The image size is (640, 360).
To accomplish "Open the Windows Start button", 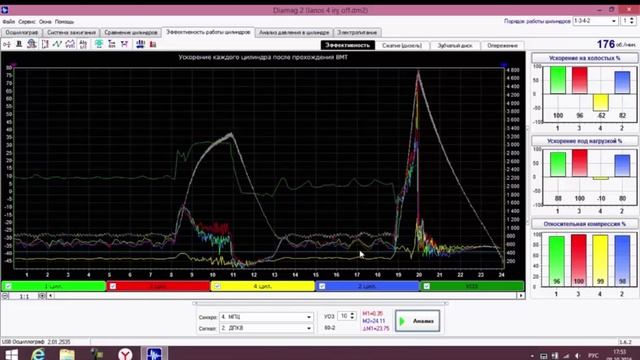I will click(x=11, y=354).
